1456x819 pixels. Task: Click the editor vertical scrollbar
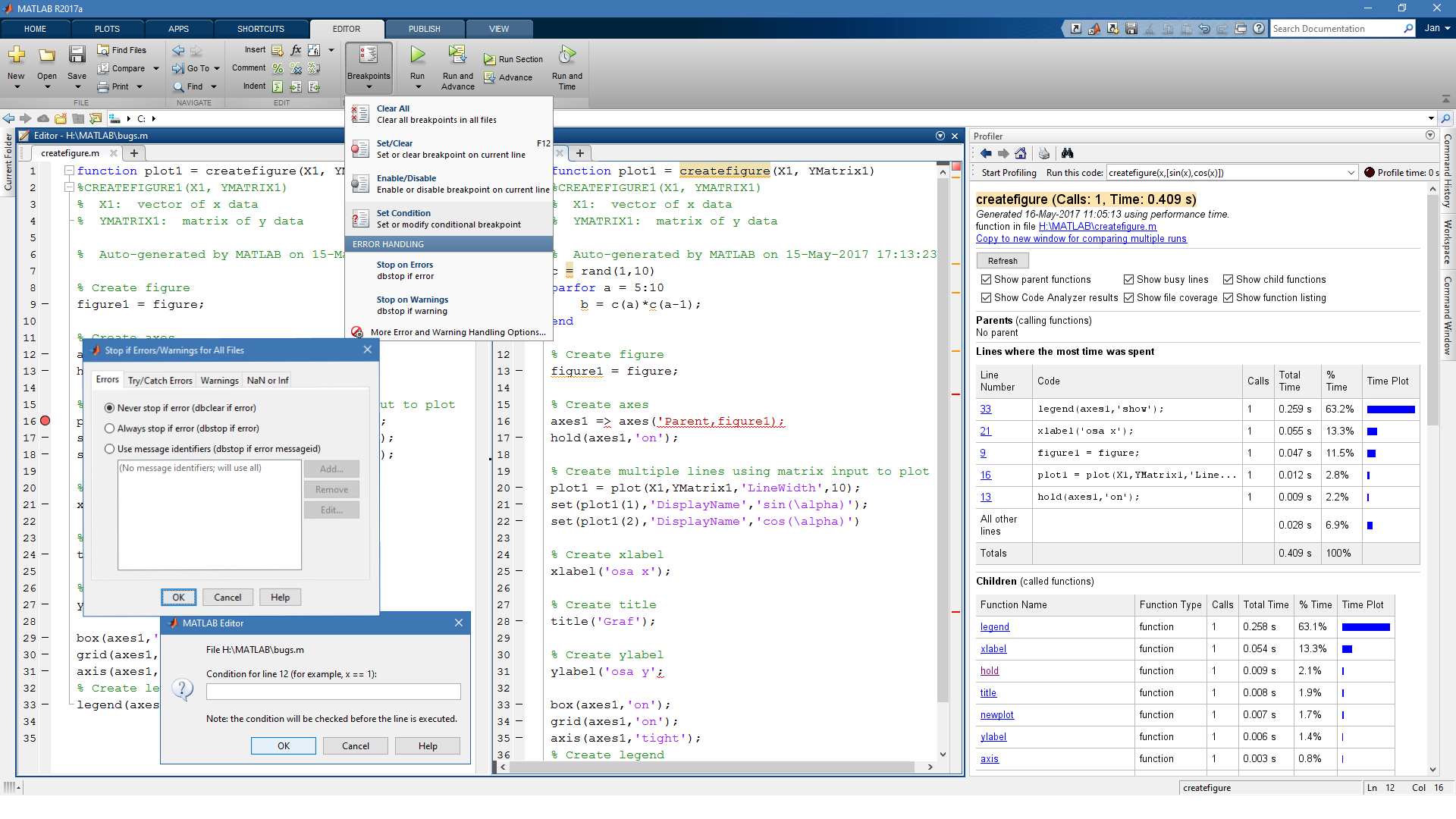pos(943,440)
